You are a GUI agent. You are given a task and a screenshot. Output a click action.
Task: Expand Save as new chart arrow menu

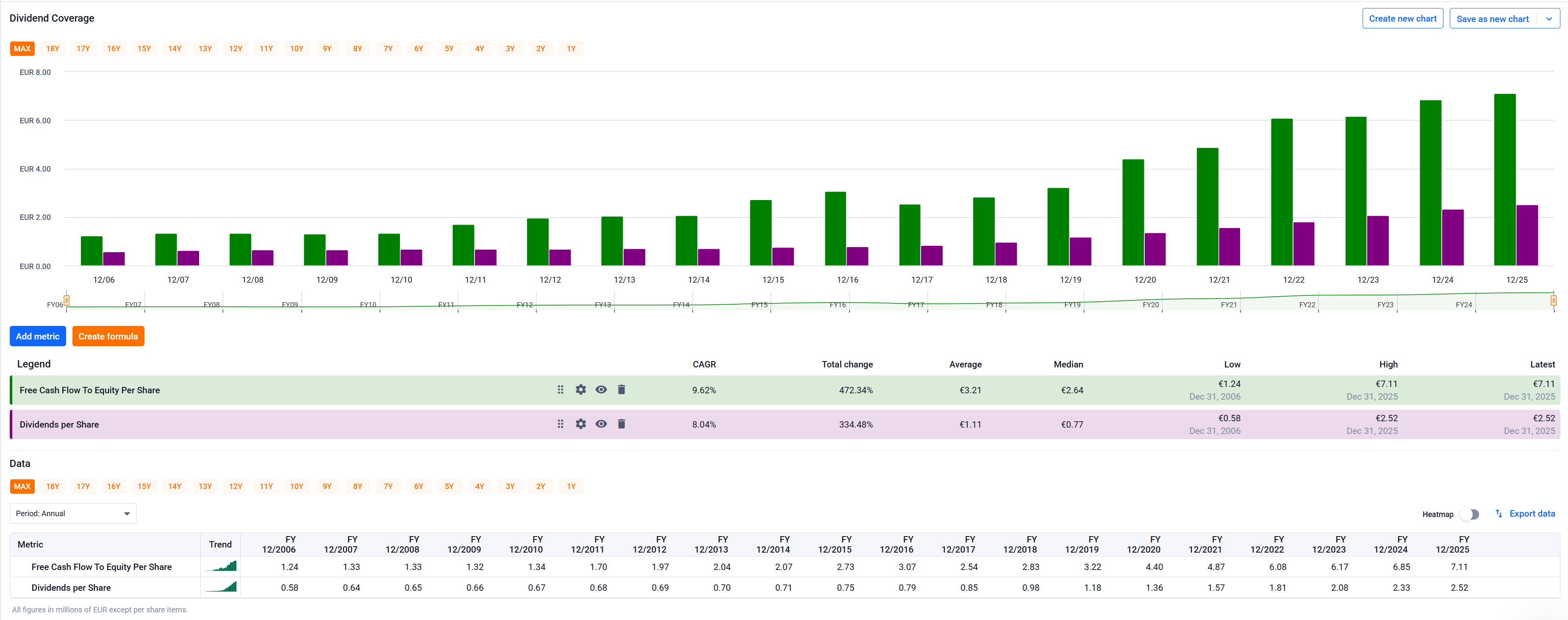point(1549,19)
